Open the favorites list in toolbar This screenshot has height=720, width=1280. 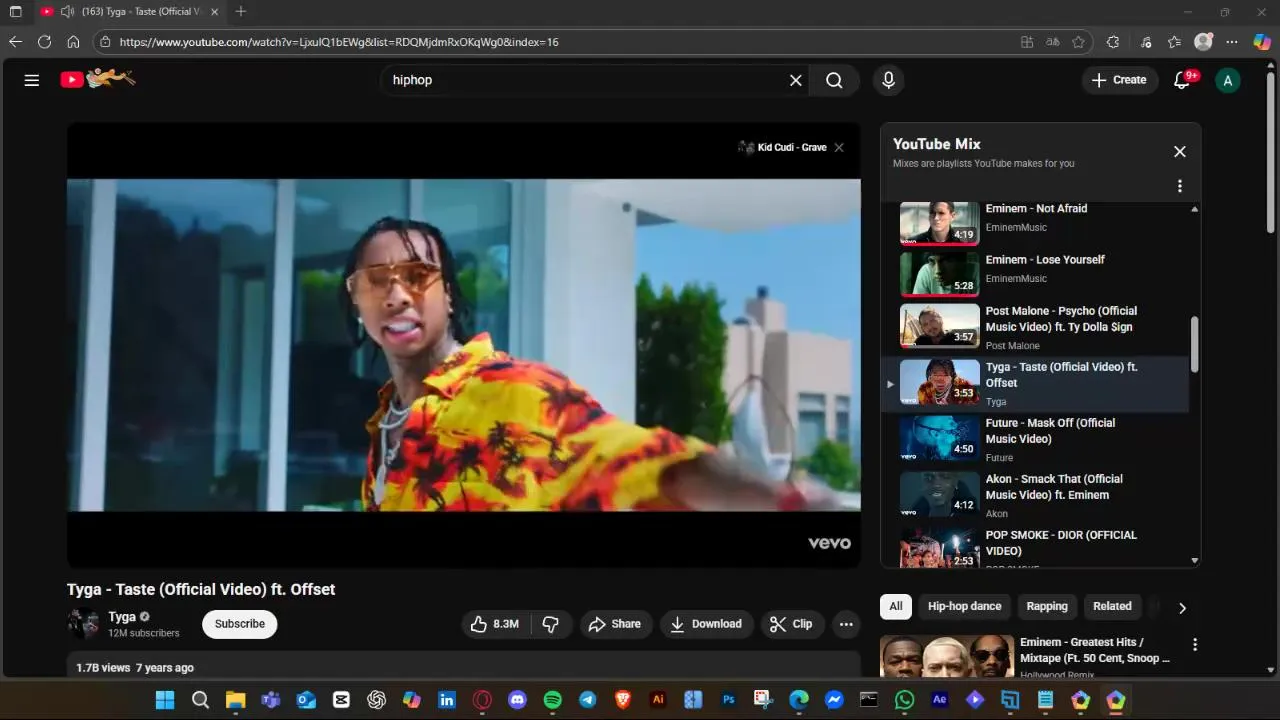coord(1174,42)
